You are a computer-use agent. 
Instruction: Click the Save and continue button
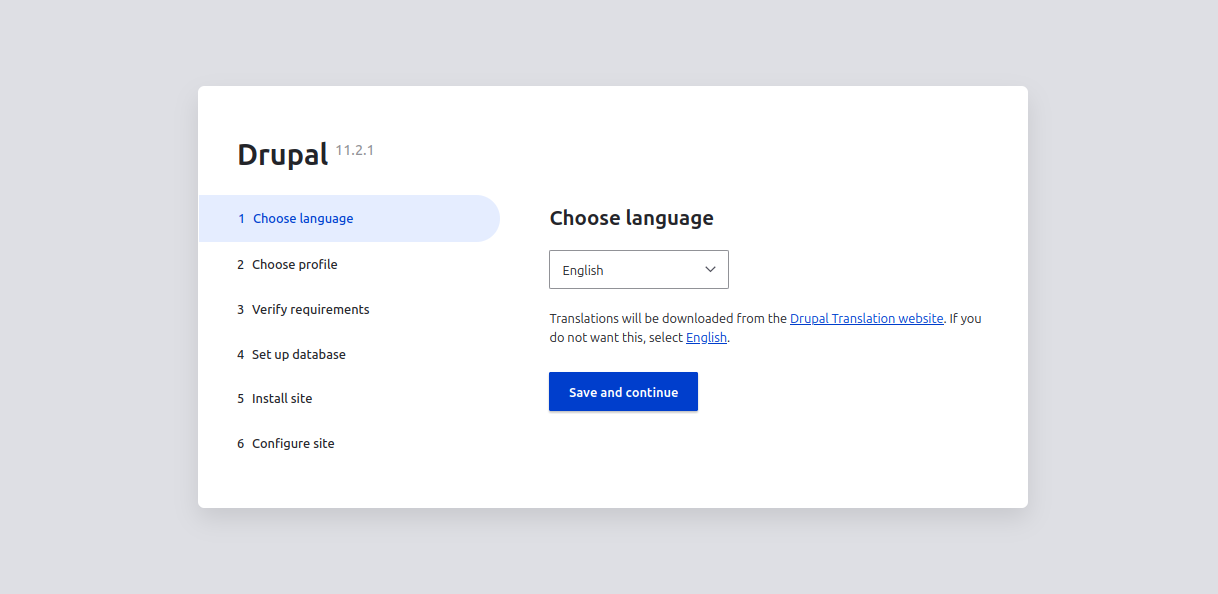coord(623,392)
